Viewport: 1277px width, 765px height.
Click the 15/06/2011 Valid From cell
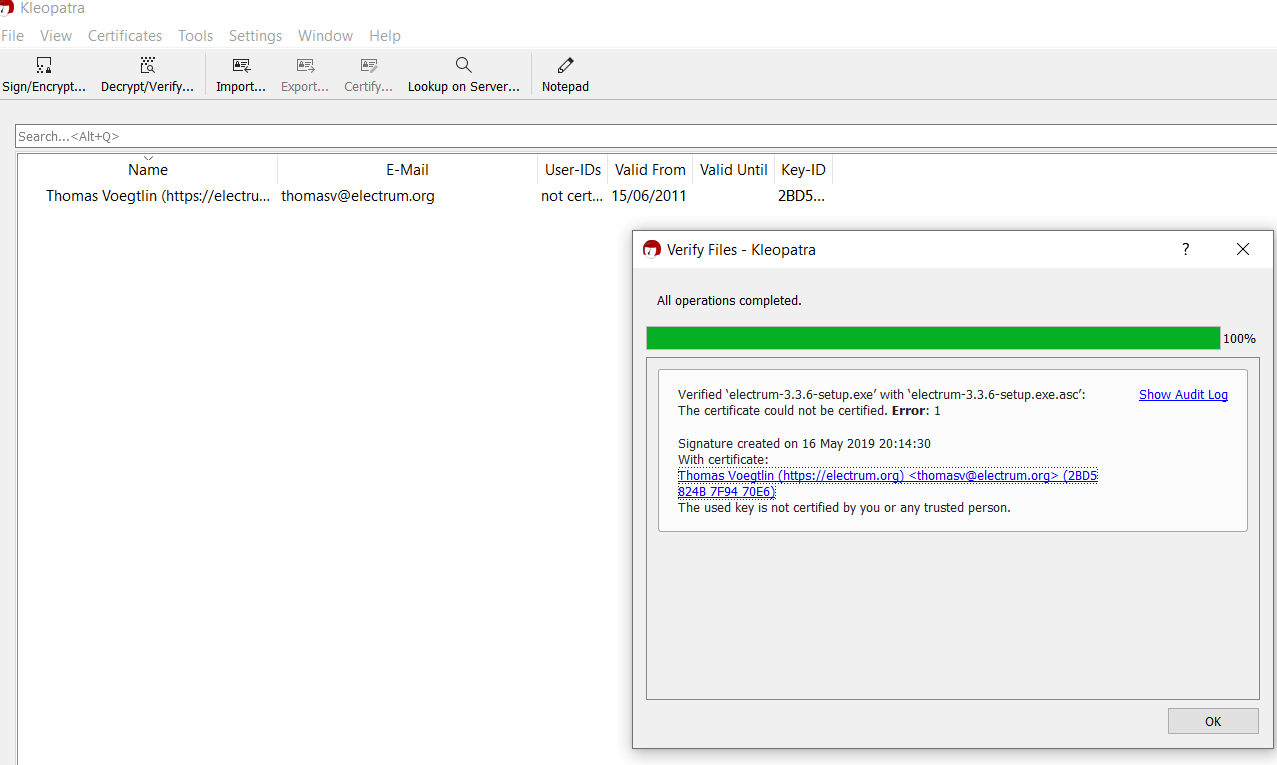(x=649, y=196)
